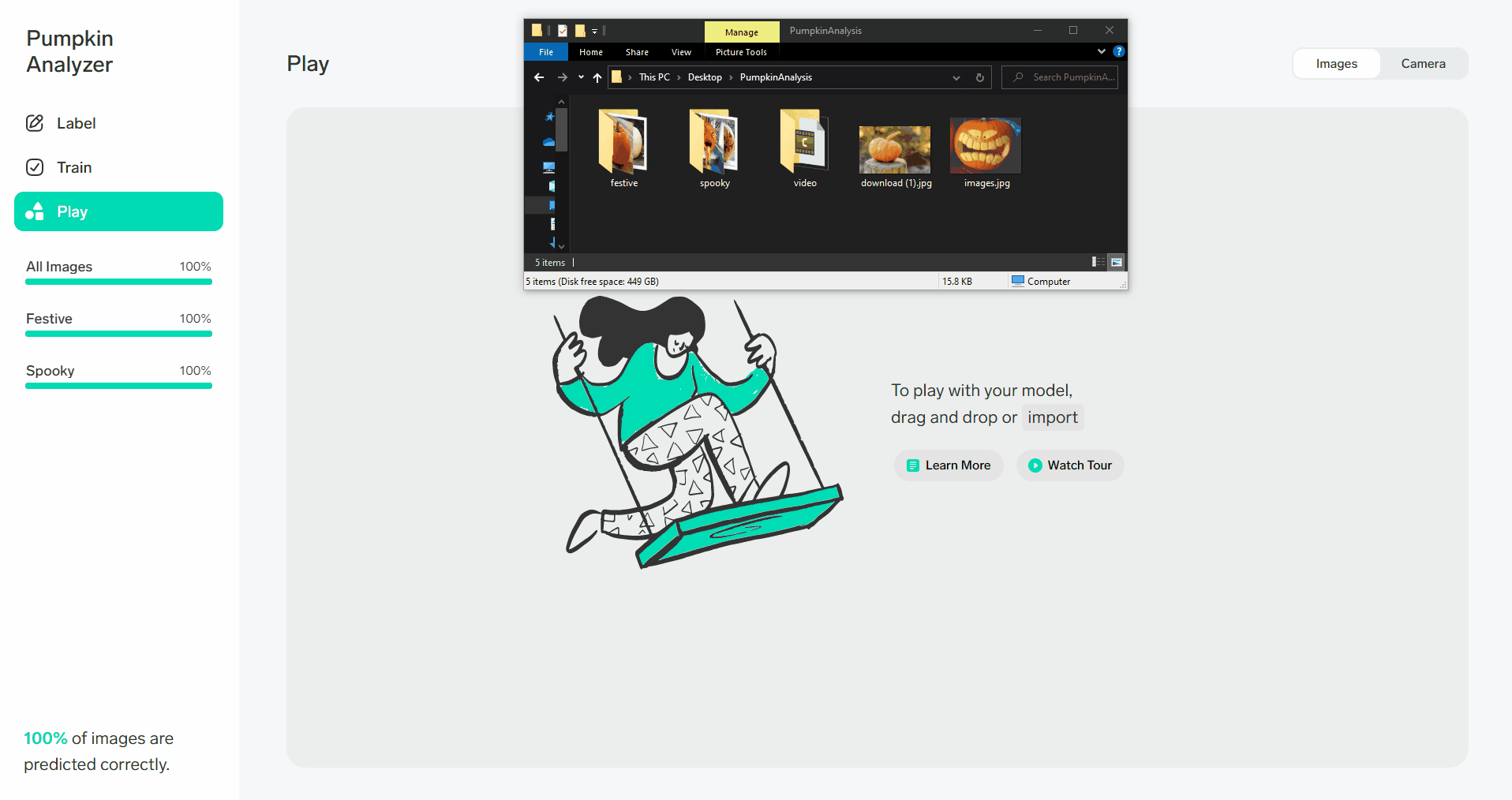Go back using Explorer's back arrow
The height and width of the screenshot is (800, 1512).
(x=539, y=77)
